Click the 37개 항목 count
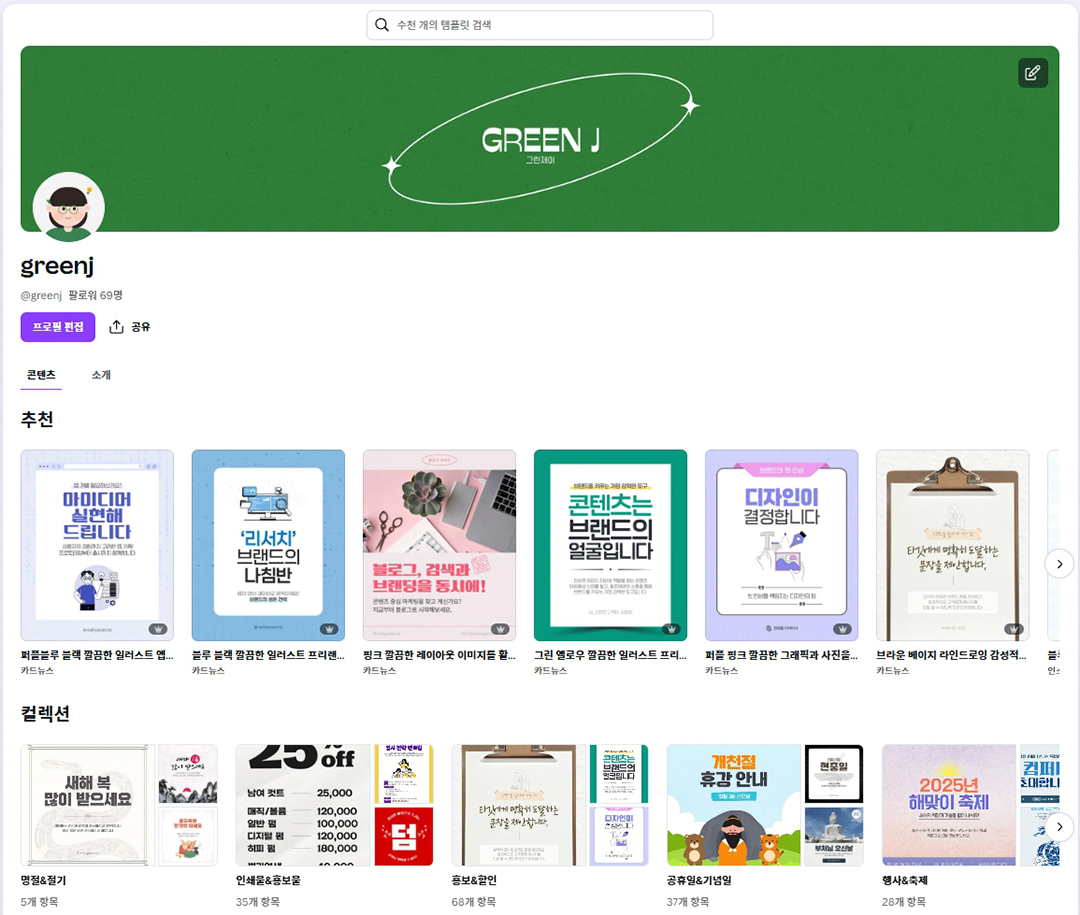1080x915 pixels. coord(688,901)
